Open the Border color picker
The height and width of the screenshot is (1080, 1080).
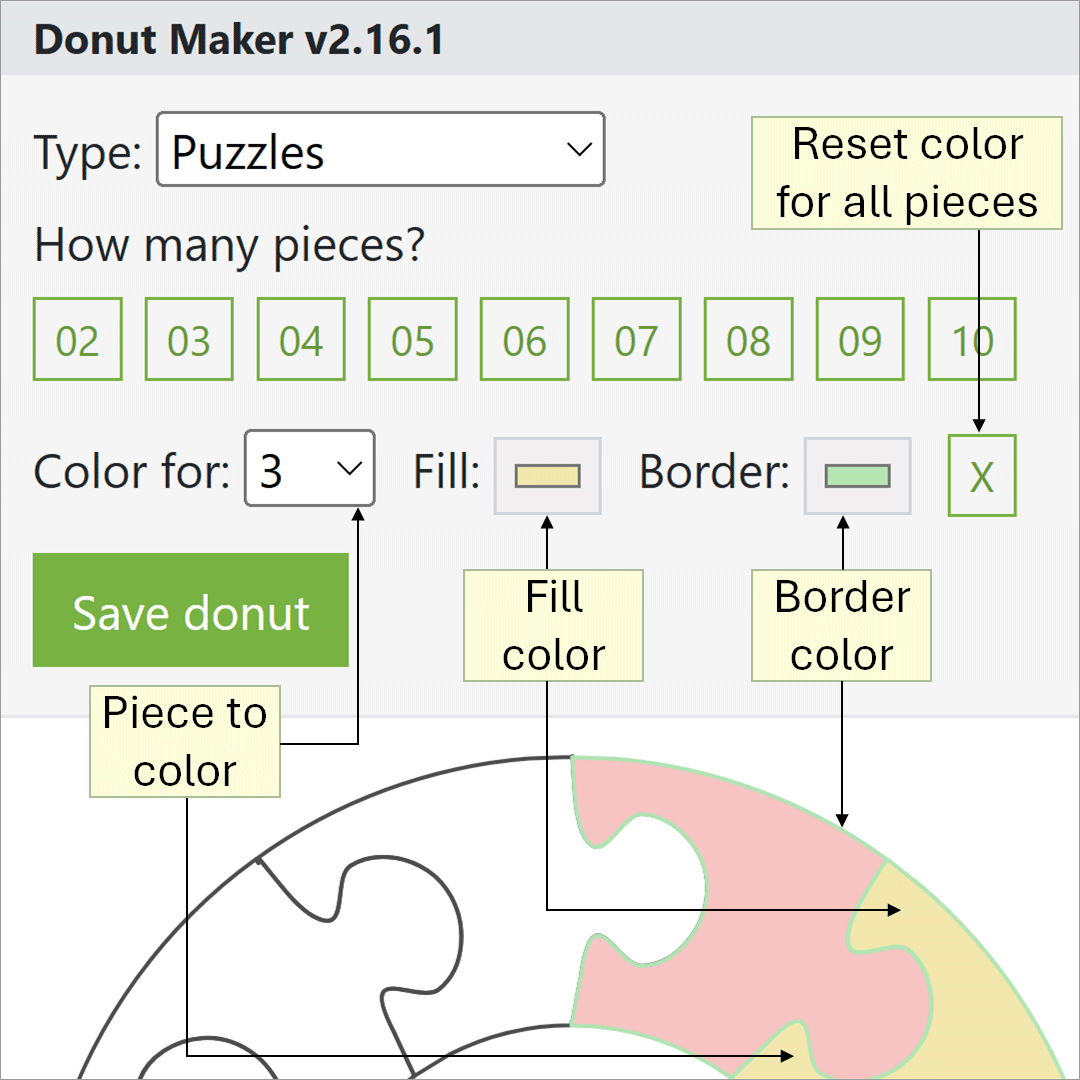click(857, 475)
